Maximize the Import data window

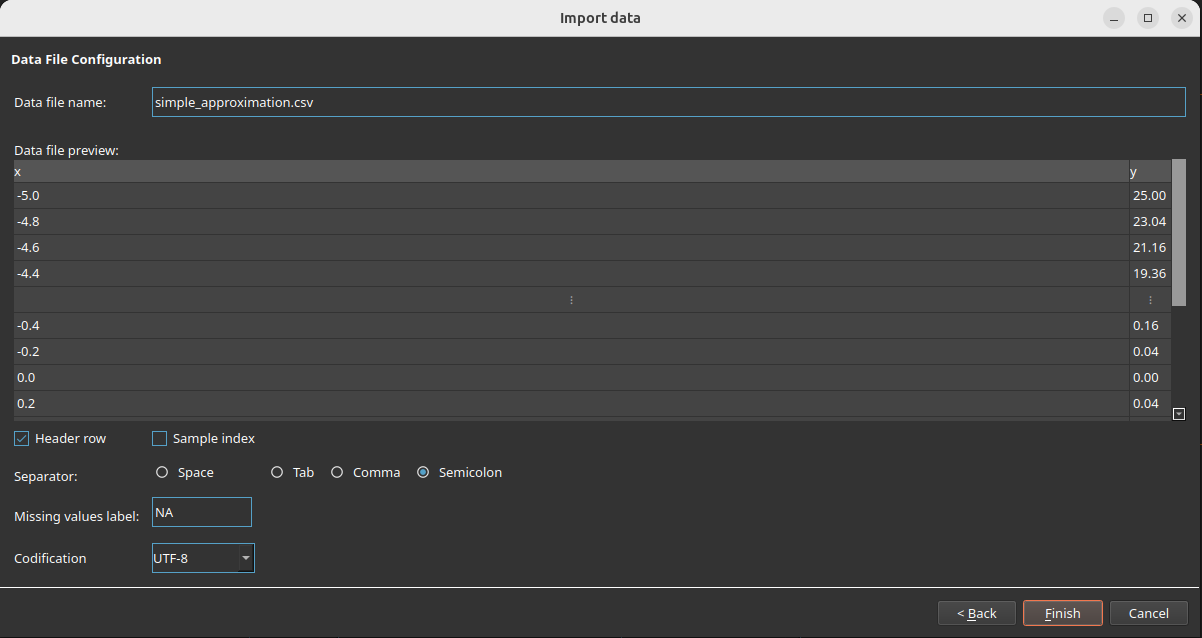pos(1148,18)
